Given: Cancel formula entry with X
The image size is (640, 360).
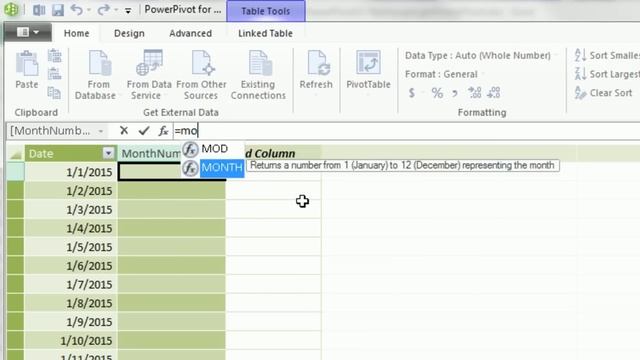Looking at the screenshot, I should click(124, 131).
